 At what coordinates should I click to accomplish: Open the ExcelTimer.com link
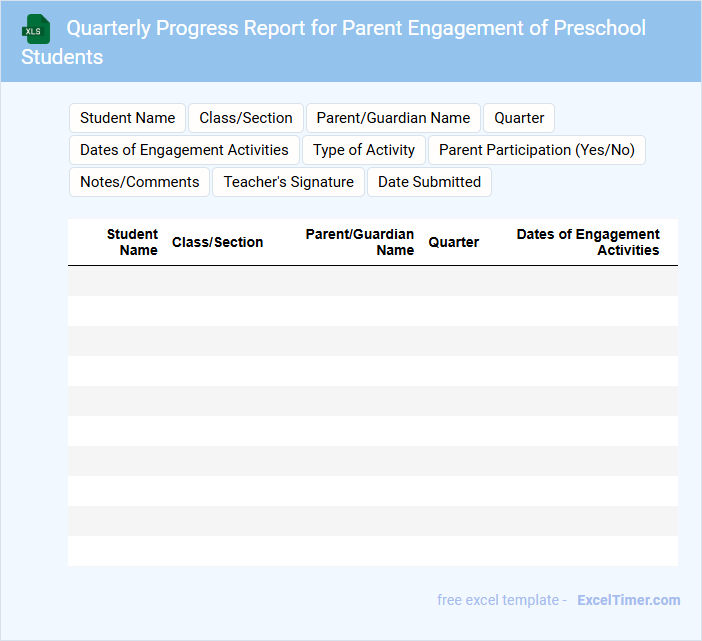pos(628,600)
